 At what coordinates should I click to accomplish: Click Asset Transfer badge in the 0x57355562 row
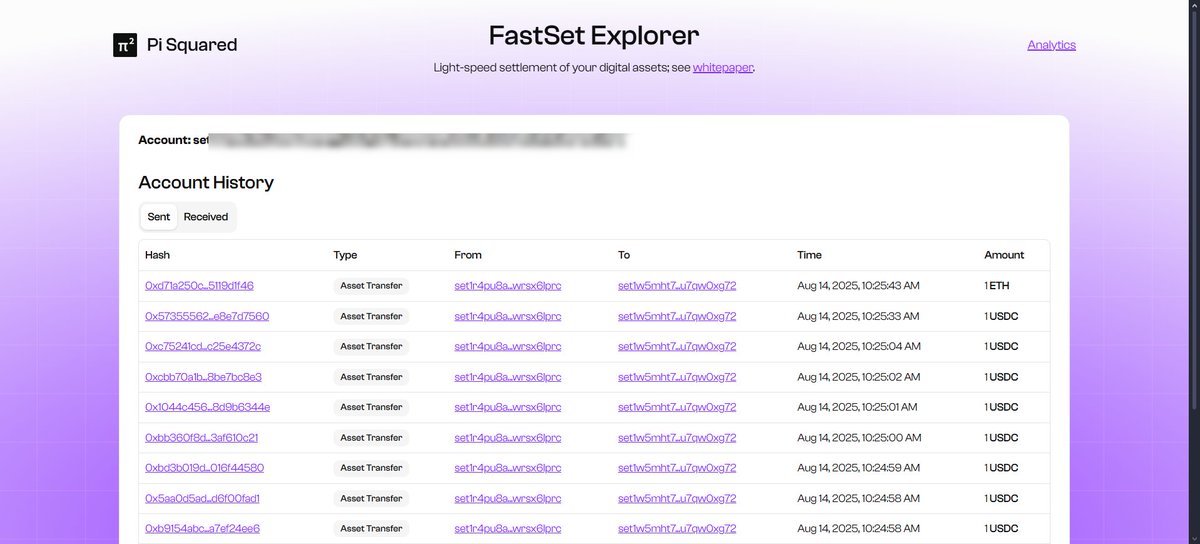(371, 316)
